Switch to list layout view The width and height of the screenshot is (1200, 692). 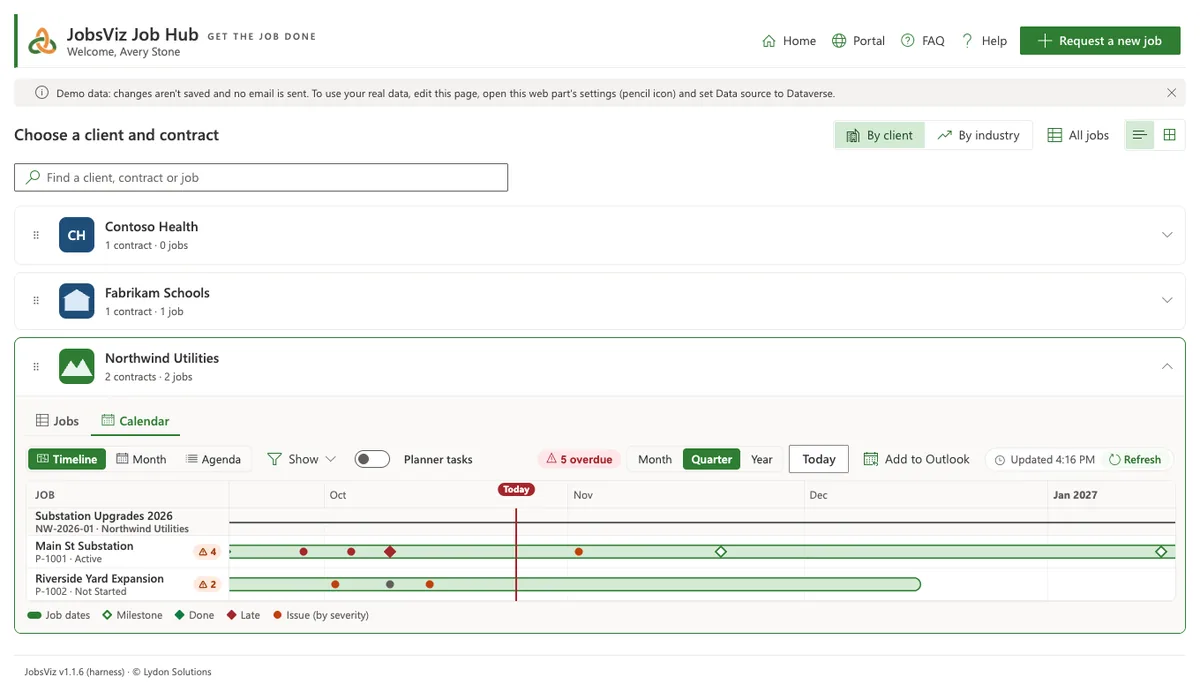[x=1139, y=135]
